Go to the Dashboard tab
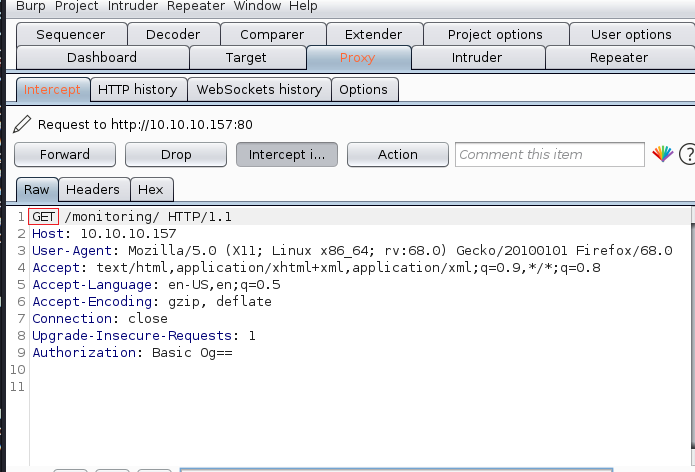695x472 pixels. [x=102, y=57]
